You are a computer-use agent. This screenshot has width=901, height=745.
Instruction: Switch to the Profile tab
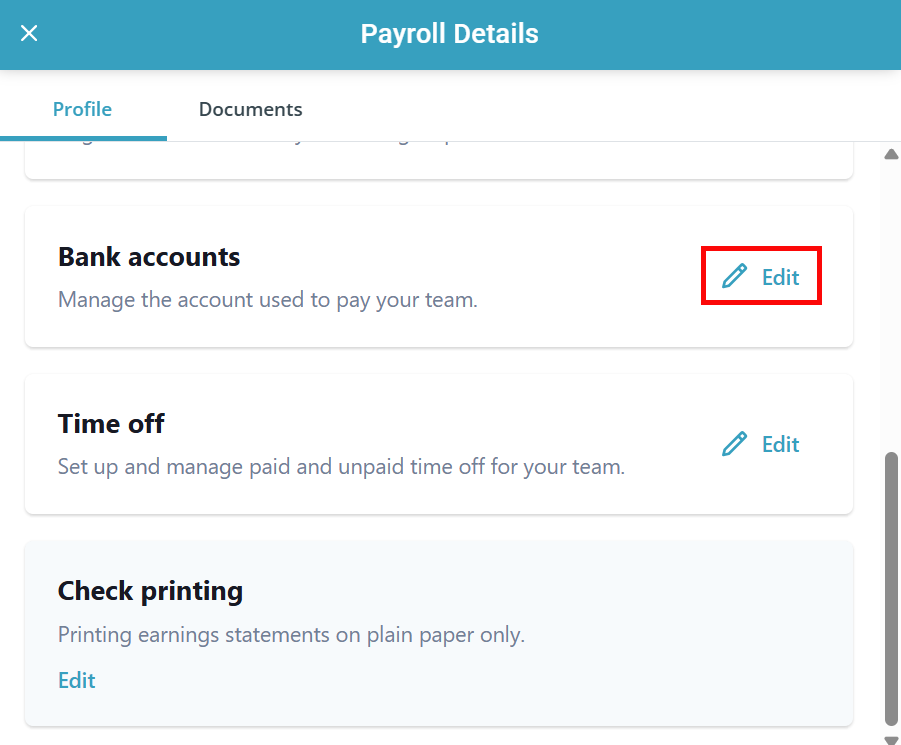point(82,109)
